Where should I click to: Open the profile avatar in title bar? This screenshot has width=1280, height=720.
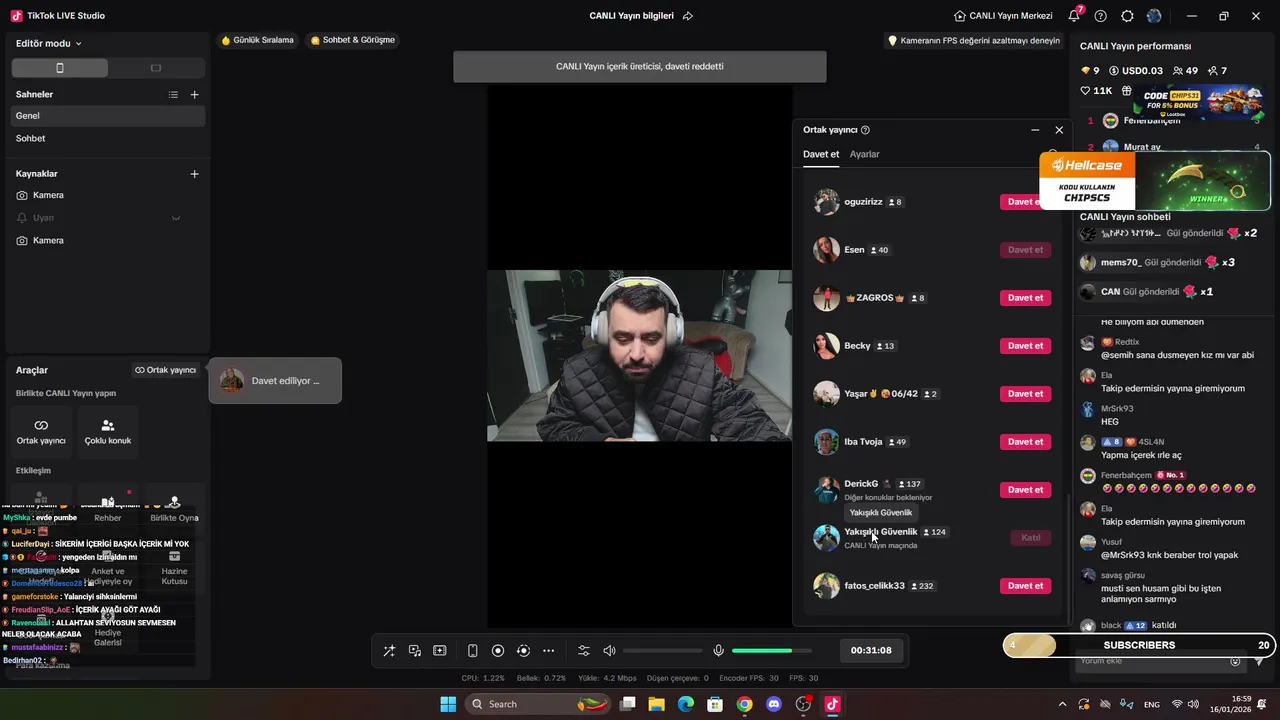point(1155,16)
